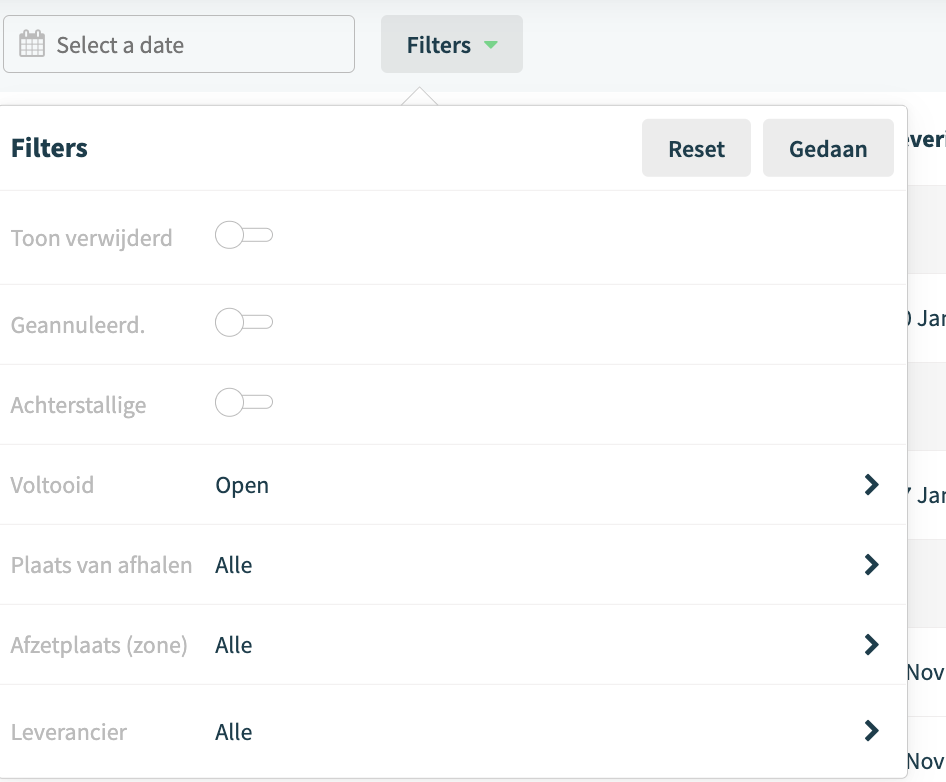Reset all filters
Viewport: 946px width, 782px height.
696,148
